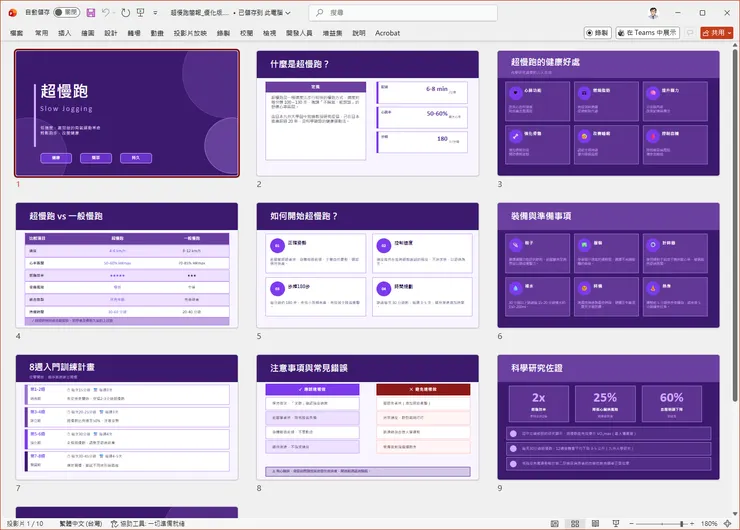Switch to the 繪圖 ribbon tab
The height and width of the screenshot is (530, 740).
[88, 33]
